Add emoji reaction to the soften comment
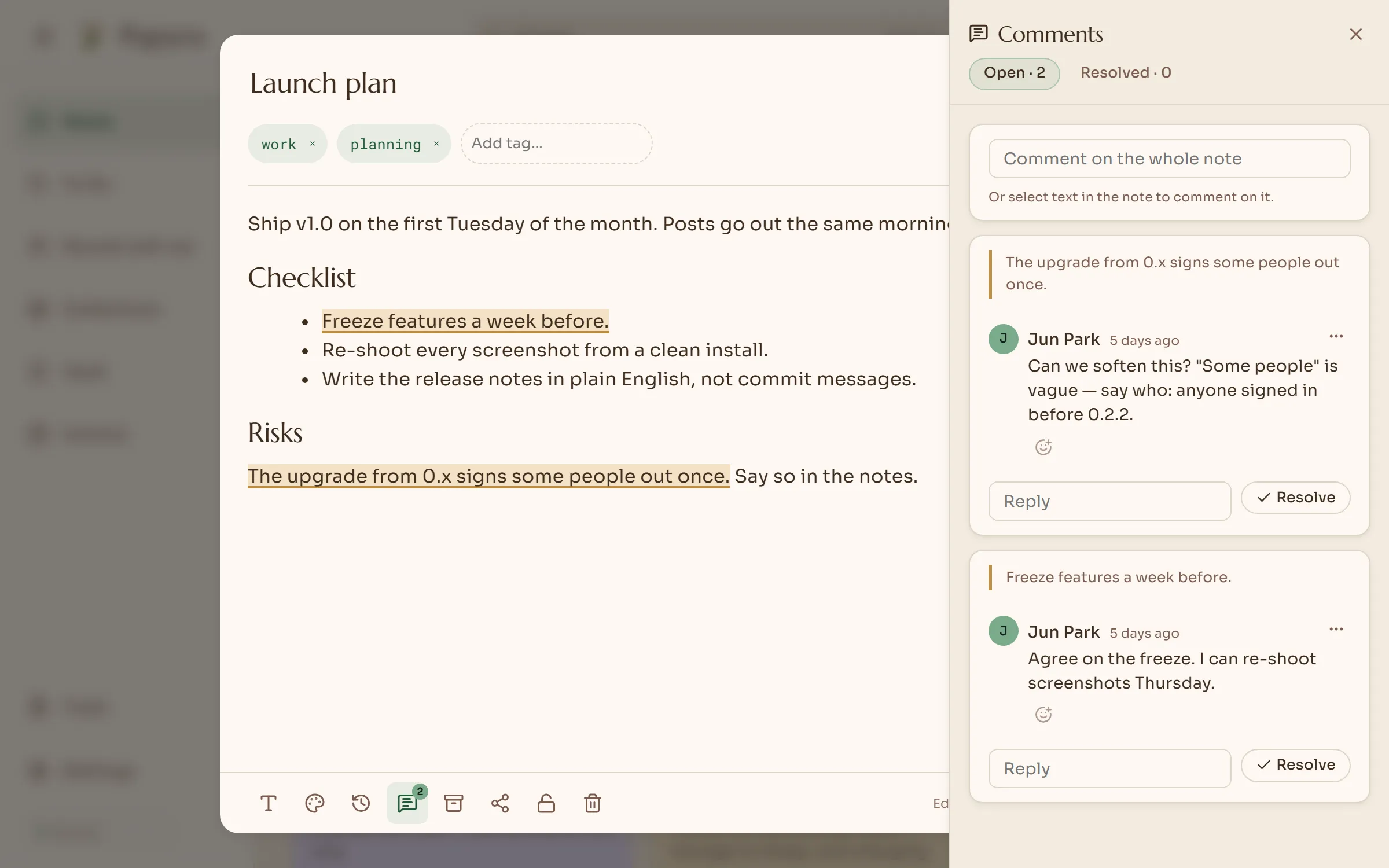 coord(1043,447)
